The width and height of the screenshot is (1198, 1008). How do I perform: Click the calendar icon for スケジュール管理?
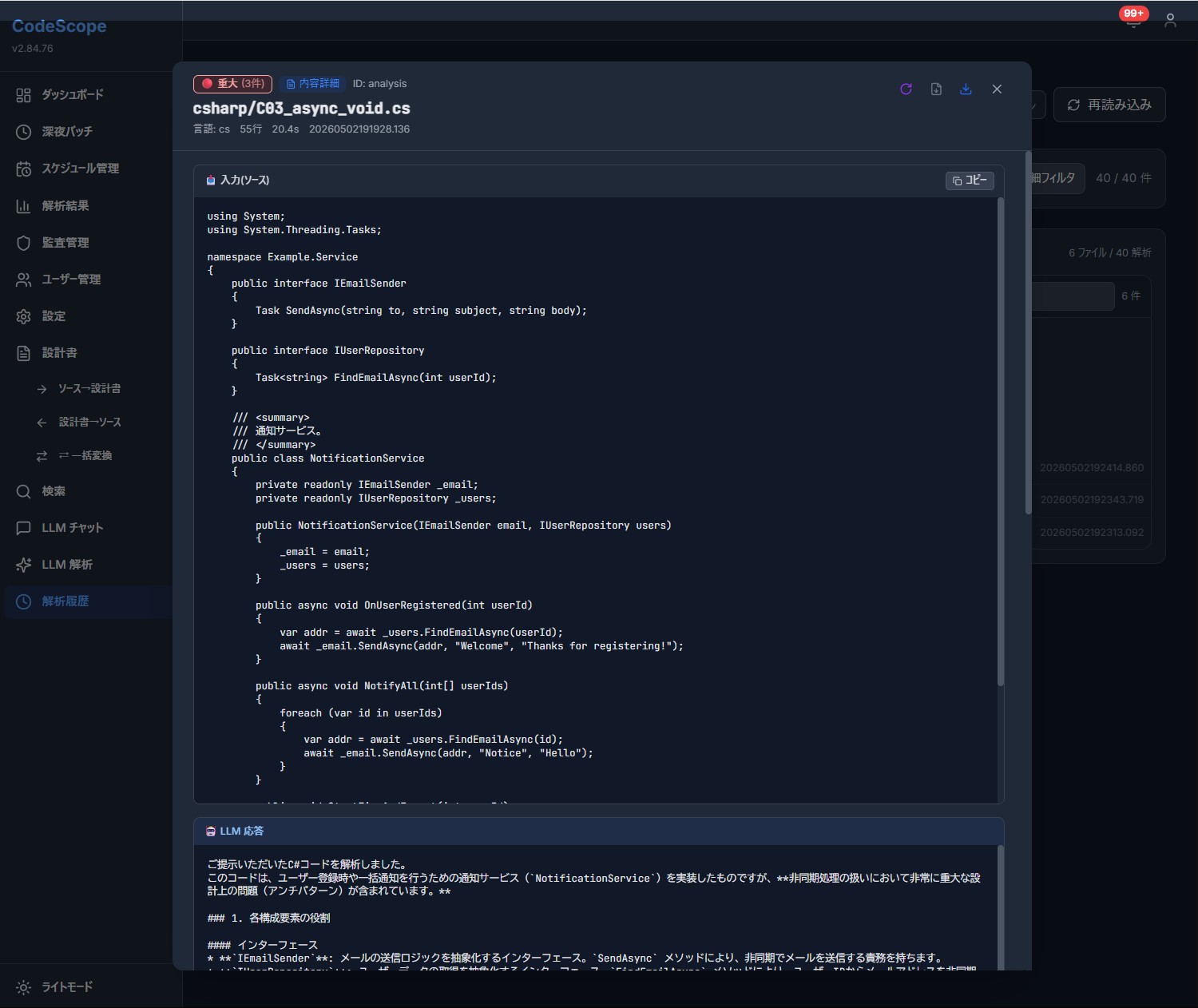(23, 169)
